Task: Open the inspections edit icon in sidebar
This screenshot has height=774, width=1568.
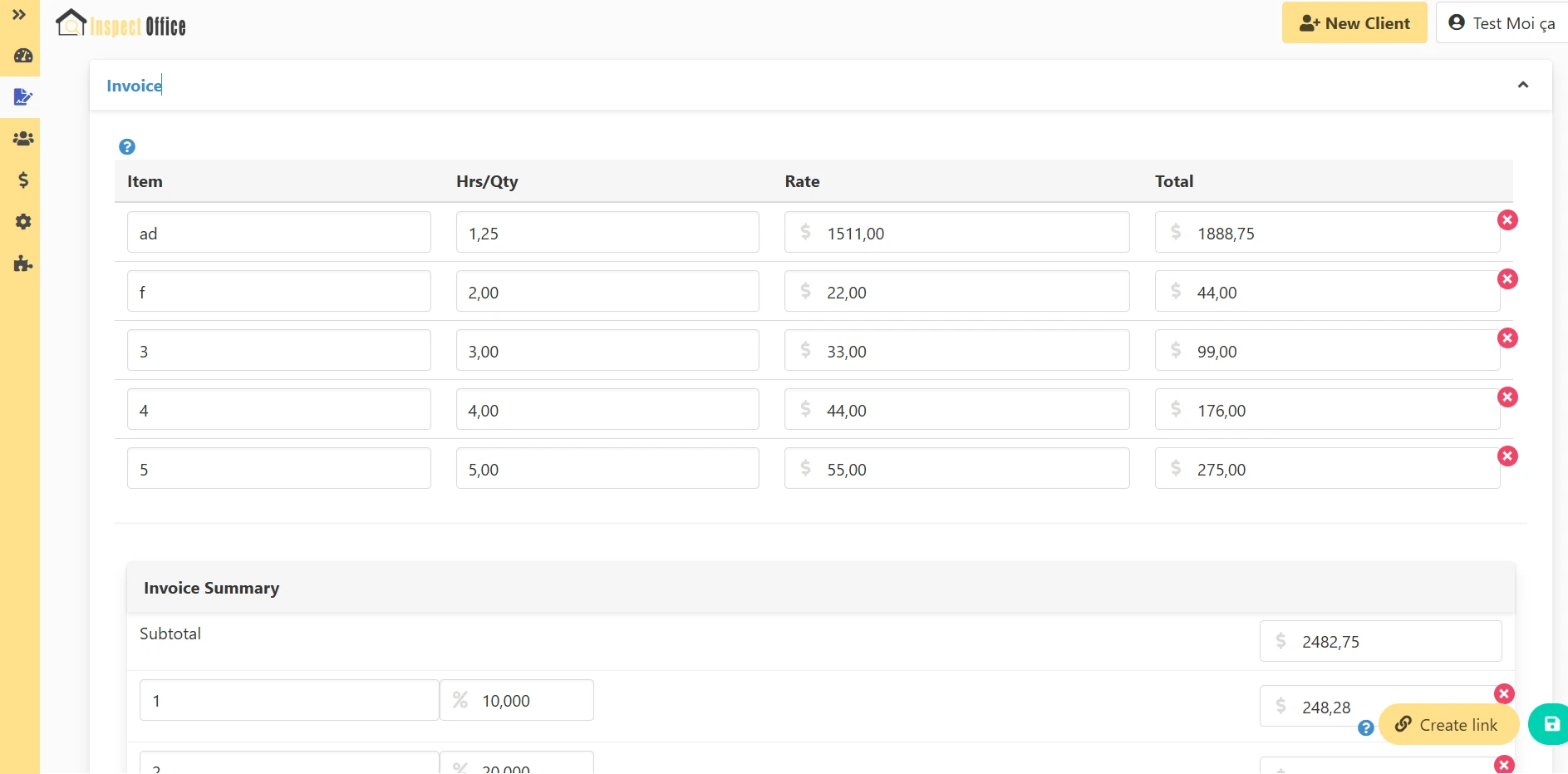Action: click(x=23, y=97)
